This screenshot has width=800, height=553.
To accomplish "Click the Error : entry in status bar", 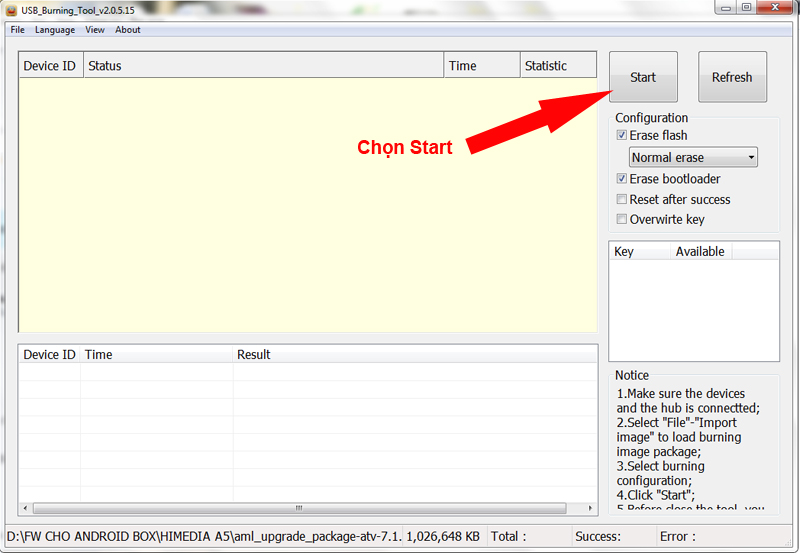I will click(678, 537).
